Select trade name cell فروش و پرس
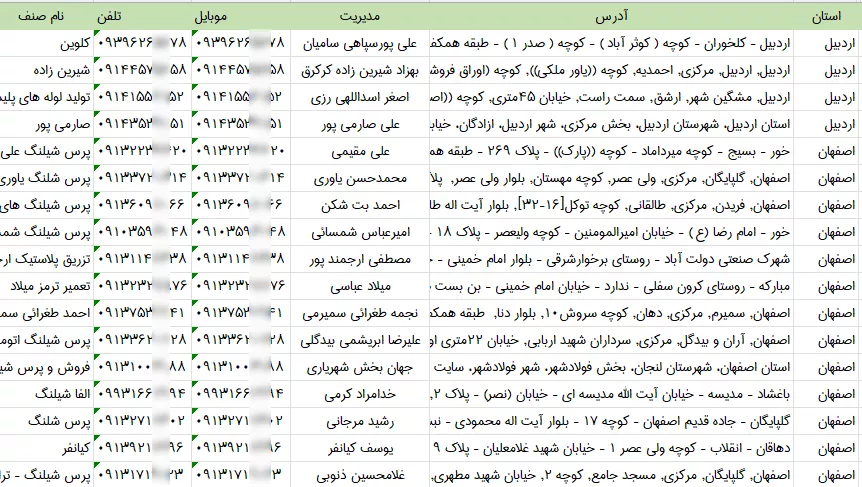The width and height of the screenshot is (862, 487). pyautogui.click(x=47, y=367)
